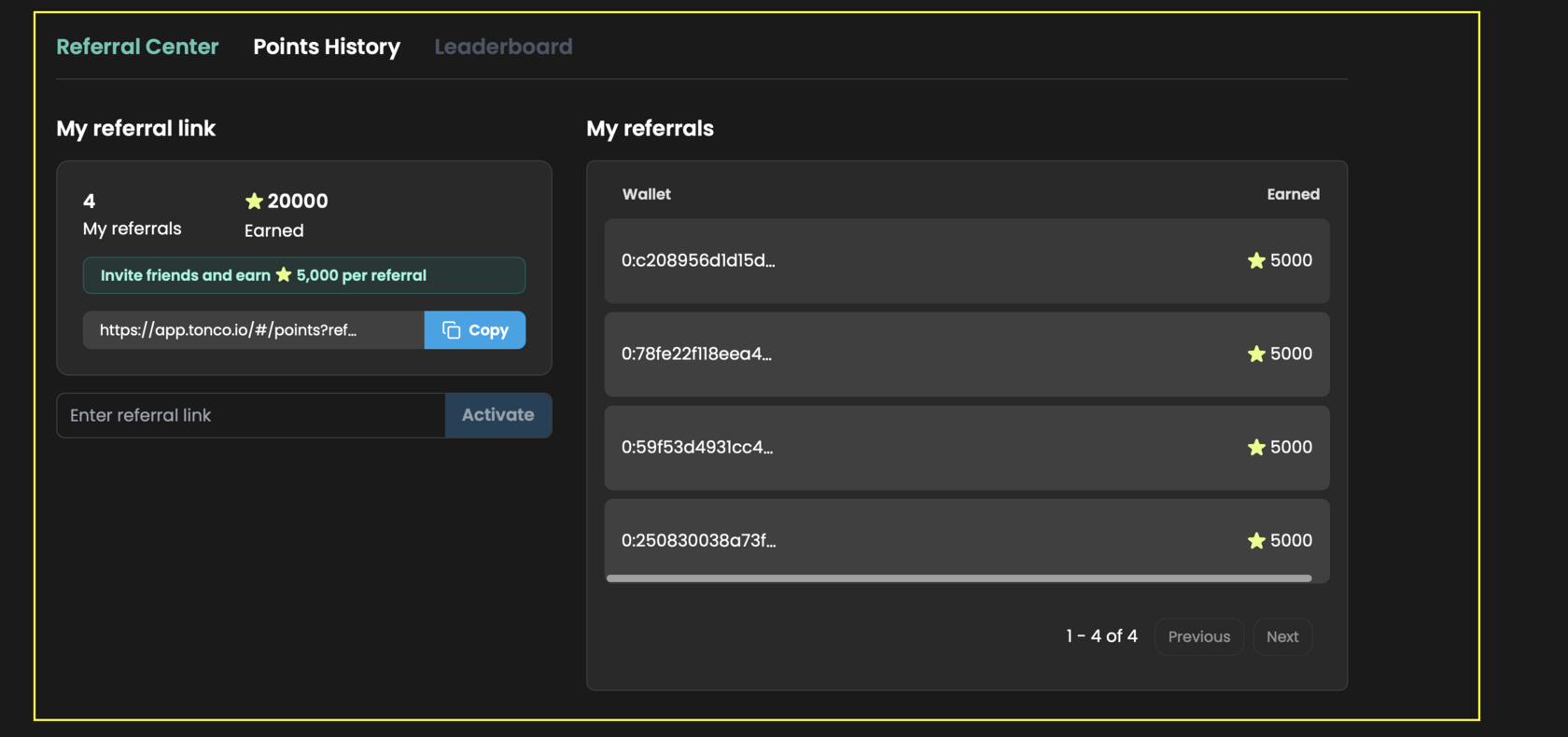Click the star icon in the 0:c208956d1d15d row
Image resolution: width=1568 pixels, height=737 pixels.
click(1256, 261)
